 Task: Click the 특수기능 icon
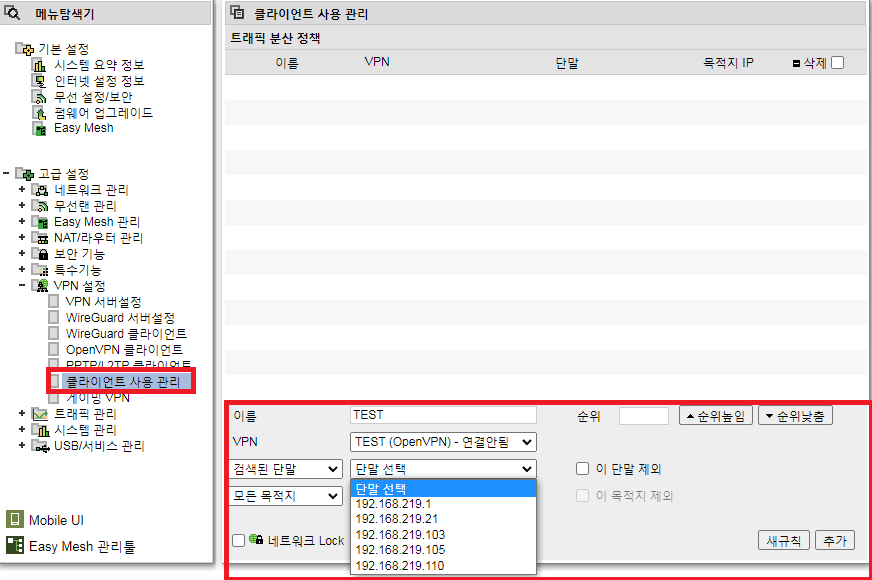(40, 270)
